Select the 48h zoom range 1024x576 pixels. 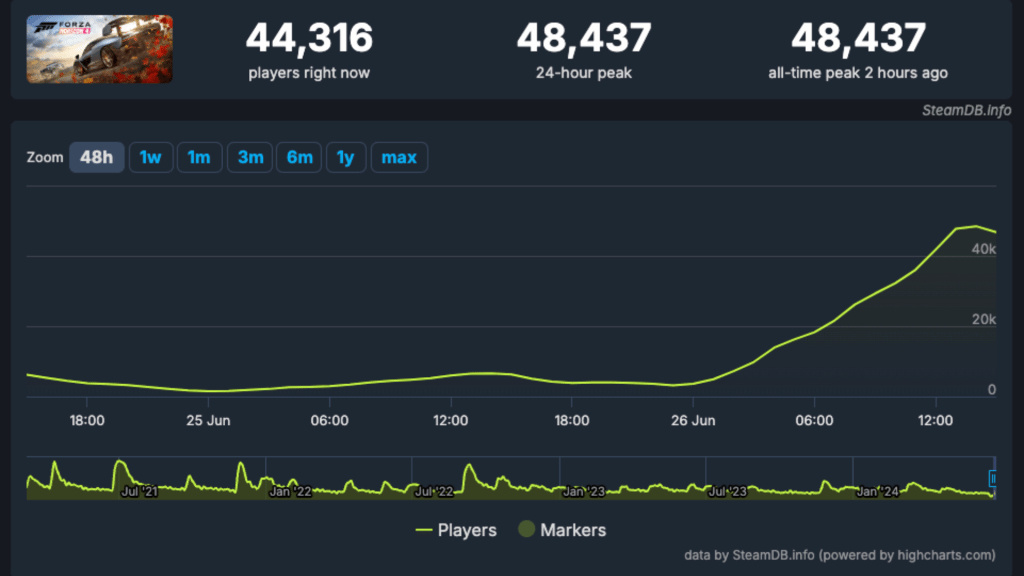97,157
